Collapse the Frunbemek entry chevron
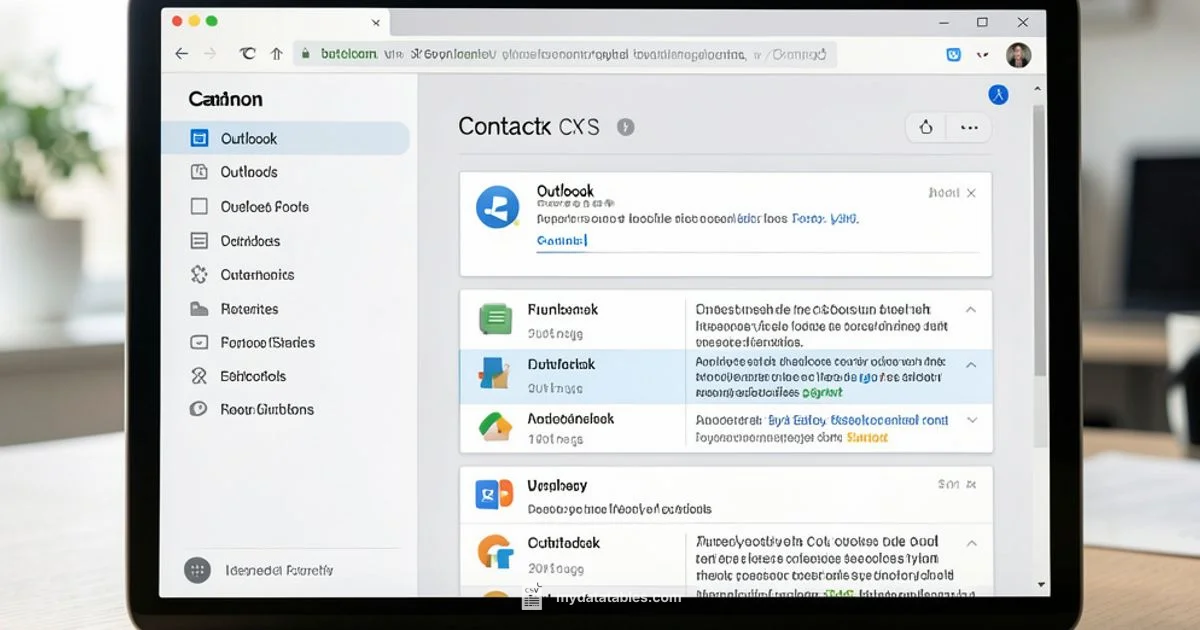 (972, 310)
